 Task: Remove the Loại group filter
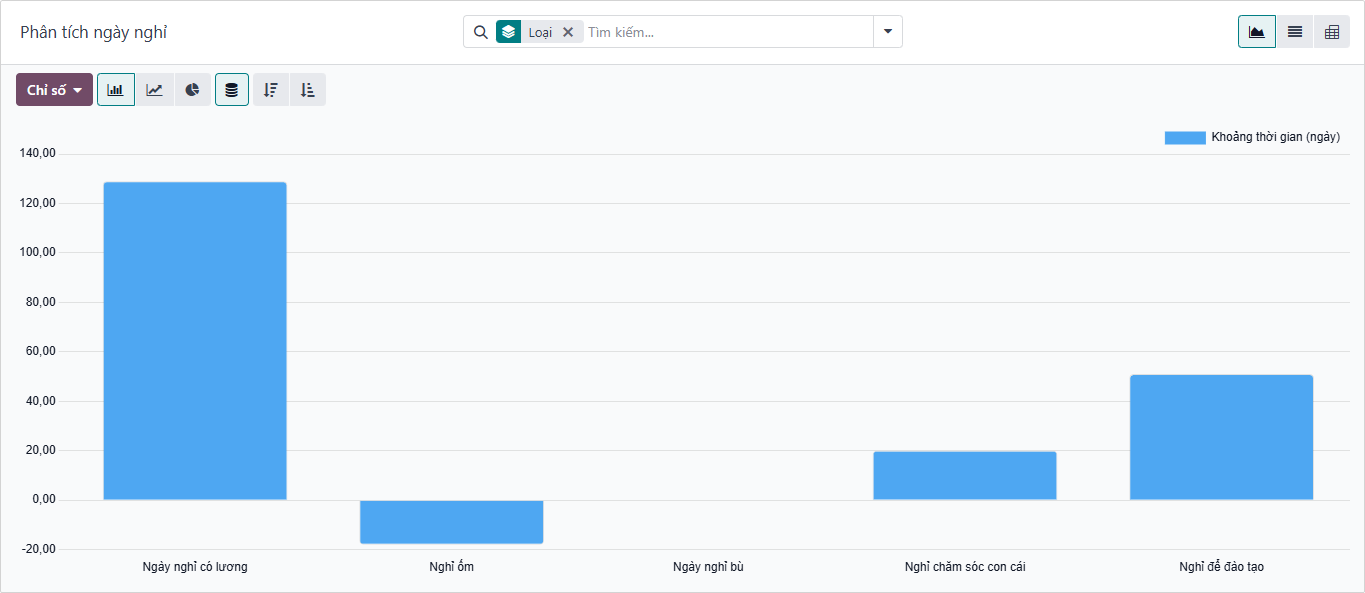568,32
